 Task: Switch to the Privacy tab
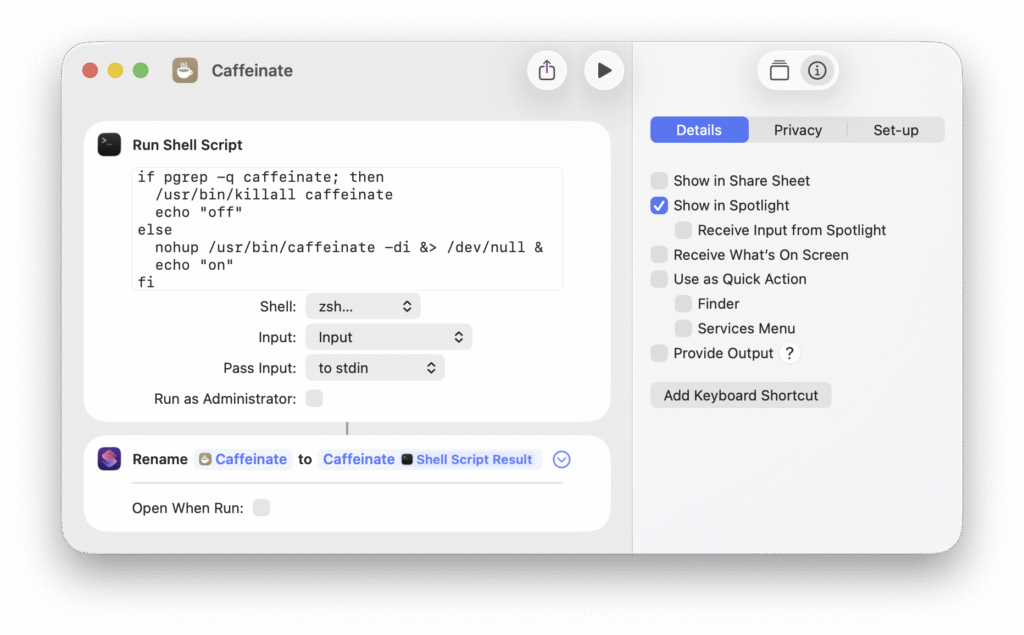pos(797,130)
